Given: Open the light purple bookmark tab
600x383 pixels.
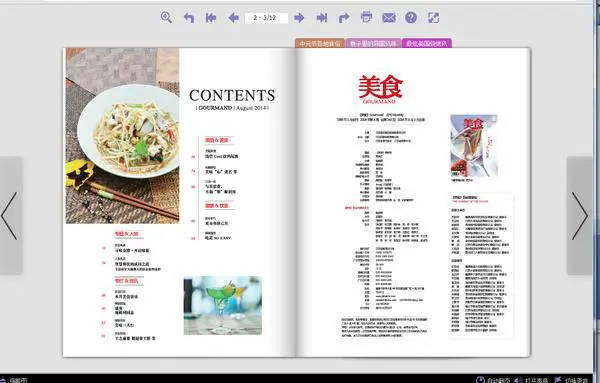Looking at the screenshot, I should pos(373,43).
